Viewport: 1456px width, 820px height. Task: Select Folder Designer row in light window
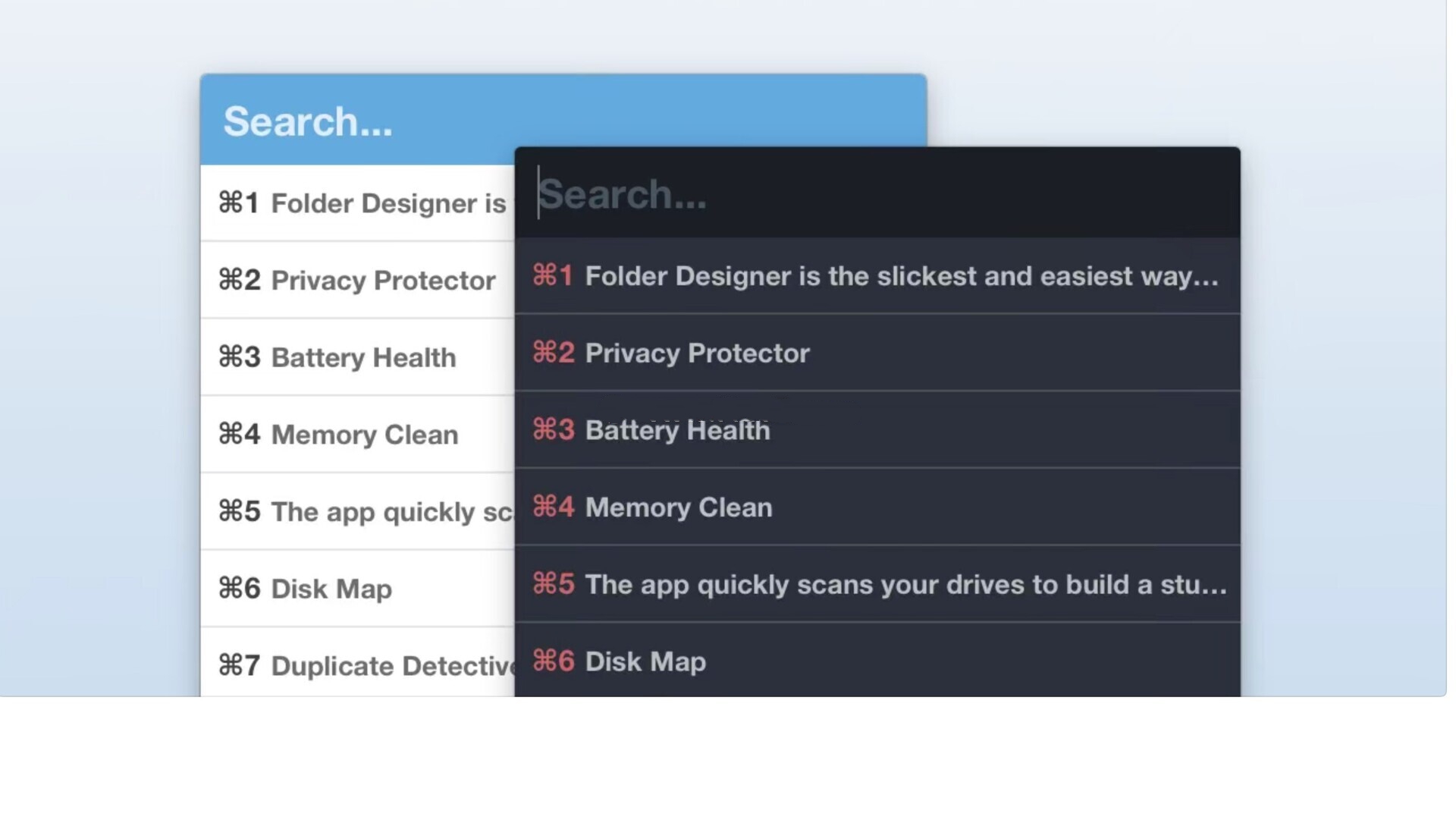click(358, 203)
